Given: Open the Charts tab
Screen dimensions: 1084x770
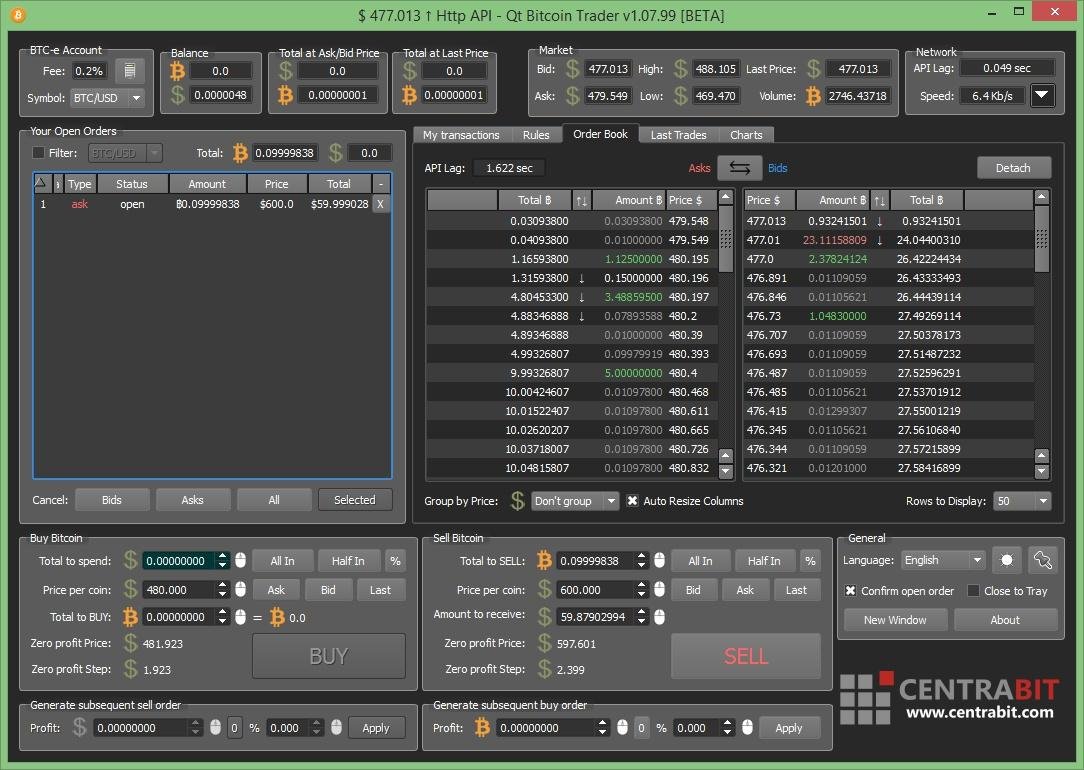Looking at the screenshot, I should click(x=746, y=135).
